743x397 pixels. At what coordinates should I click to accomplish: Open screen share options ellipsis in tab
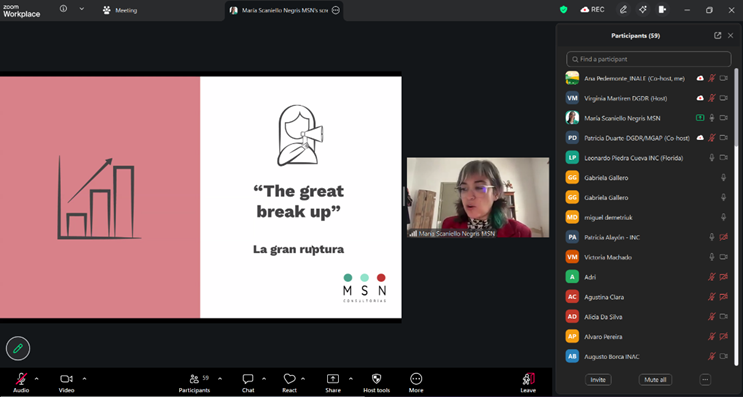335,10
